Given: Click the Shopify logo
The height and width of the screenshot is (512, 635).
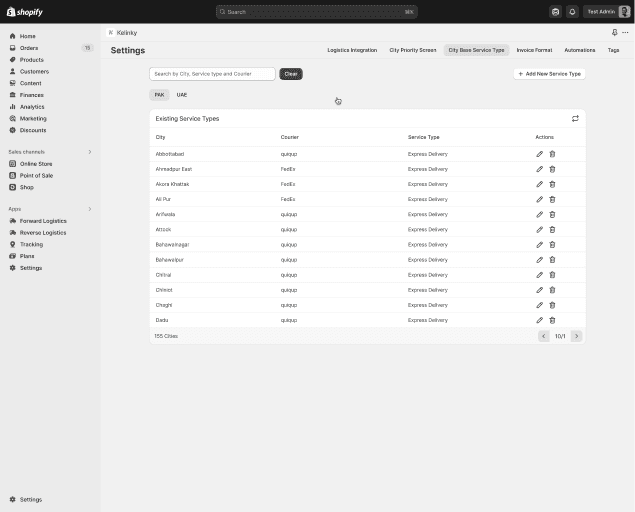Looking at the screenshot, I should (24, 12).
